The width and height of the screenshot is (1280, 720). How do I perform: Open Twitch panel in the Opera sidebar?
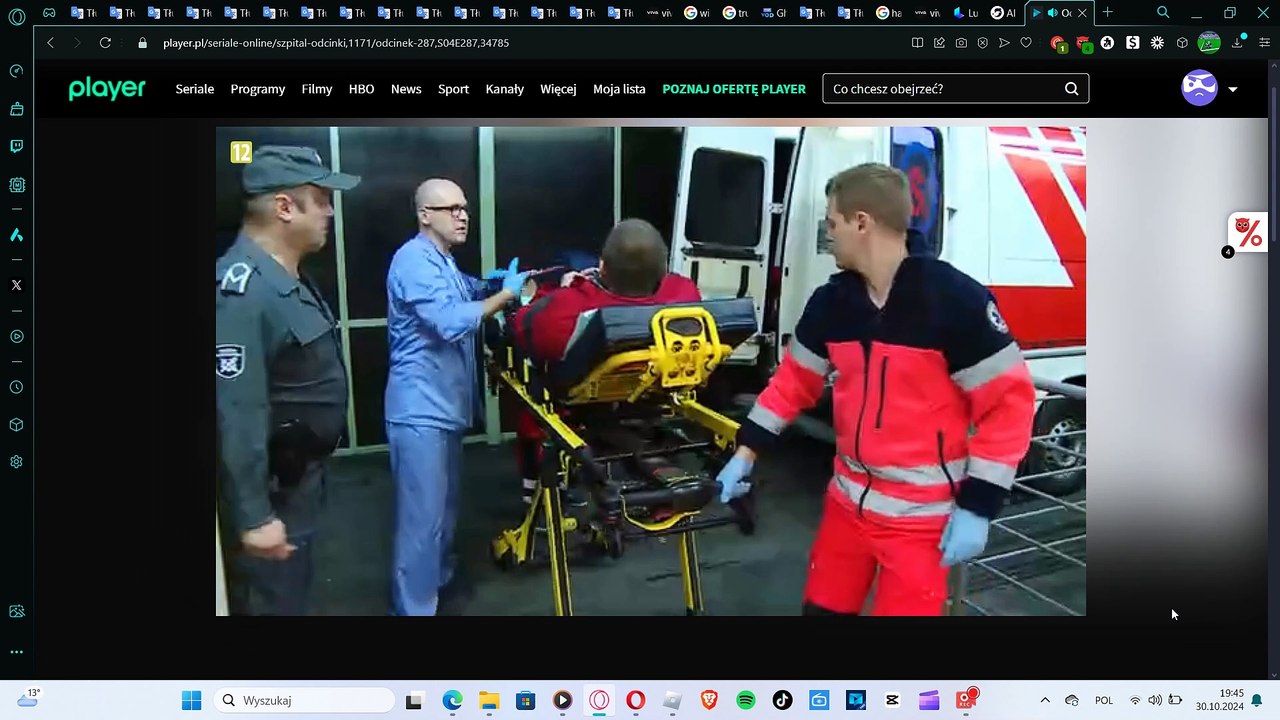click(16, 146)
